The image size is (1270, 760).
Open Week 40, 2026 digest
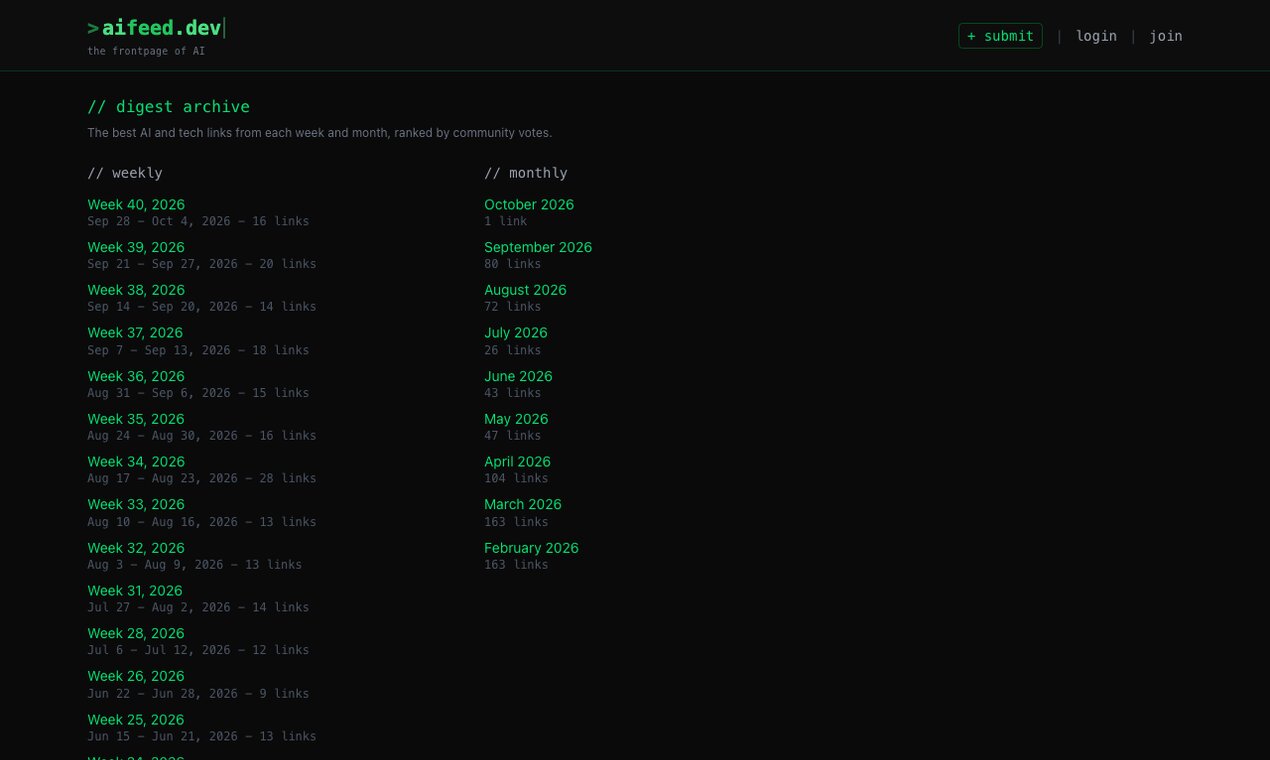pyautogui.click(x=136, y=205)
